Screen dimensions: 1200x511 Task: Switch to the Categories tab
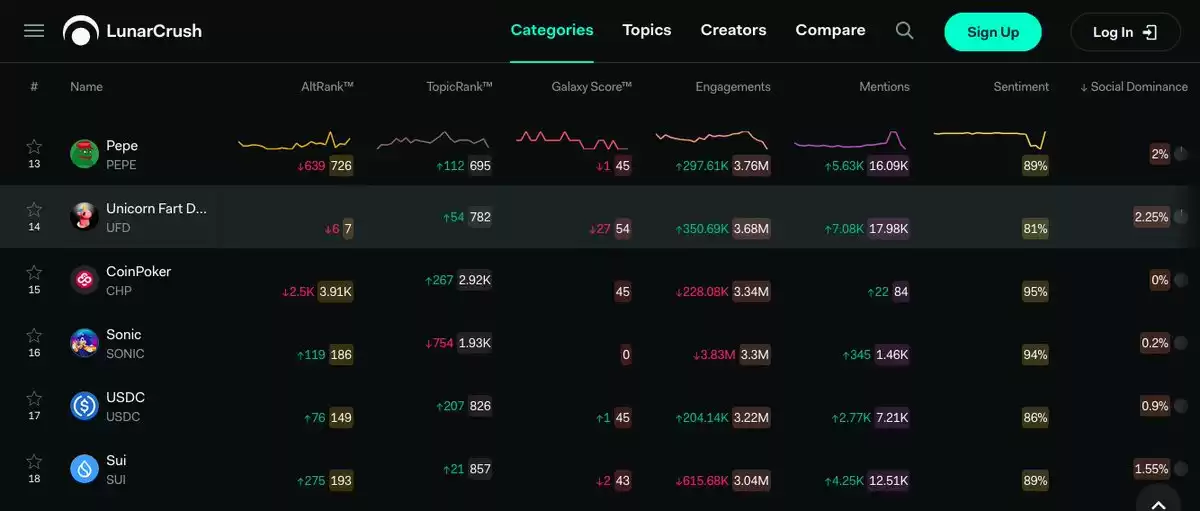(552, 30)
